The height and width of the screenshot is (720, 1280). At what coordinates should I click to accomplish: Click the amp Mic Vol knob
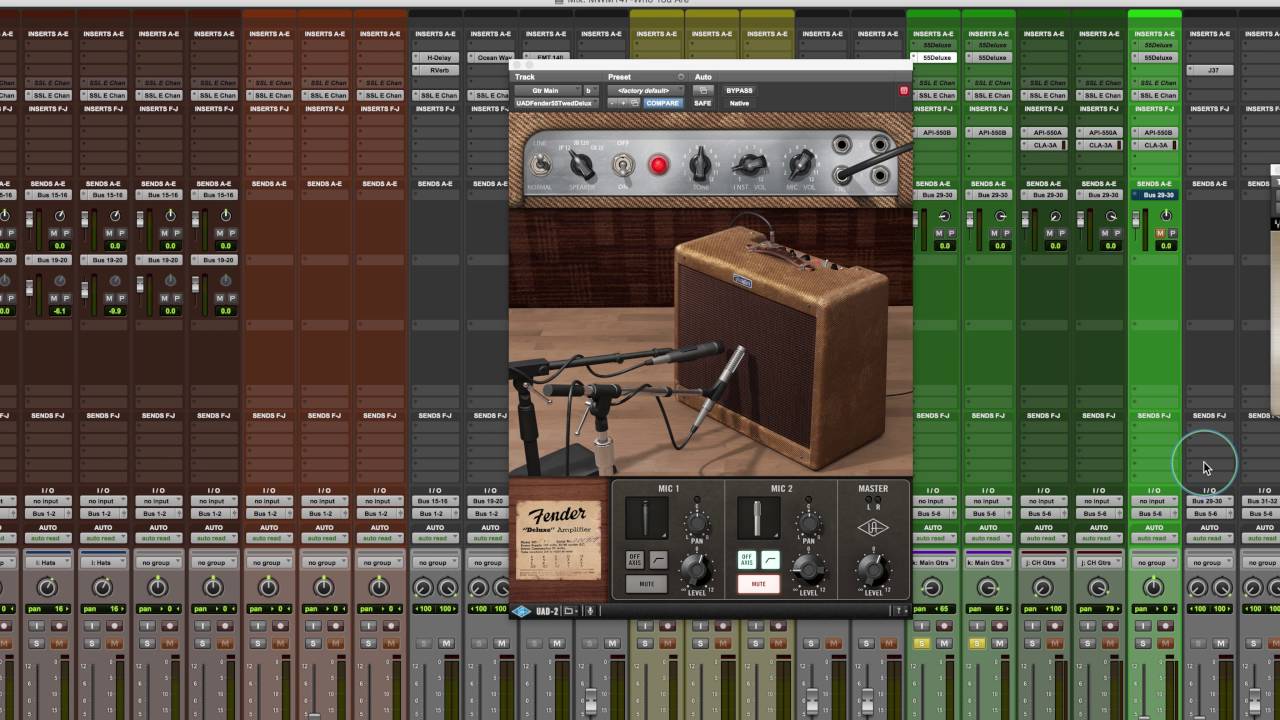[x=801, y=165]
